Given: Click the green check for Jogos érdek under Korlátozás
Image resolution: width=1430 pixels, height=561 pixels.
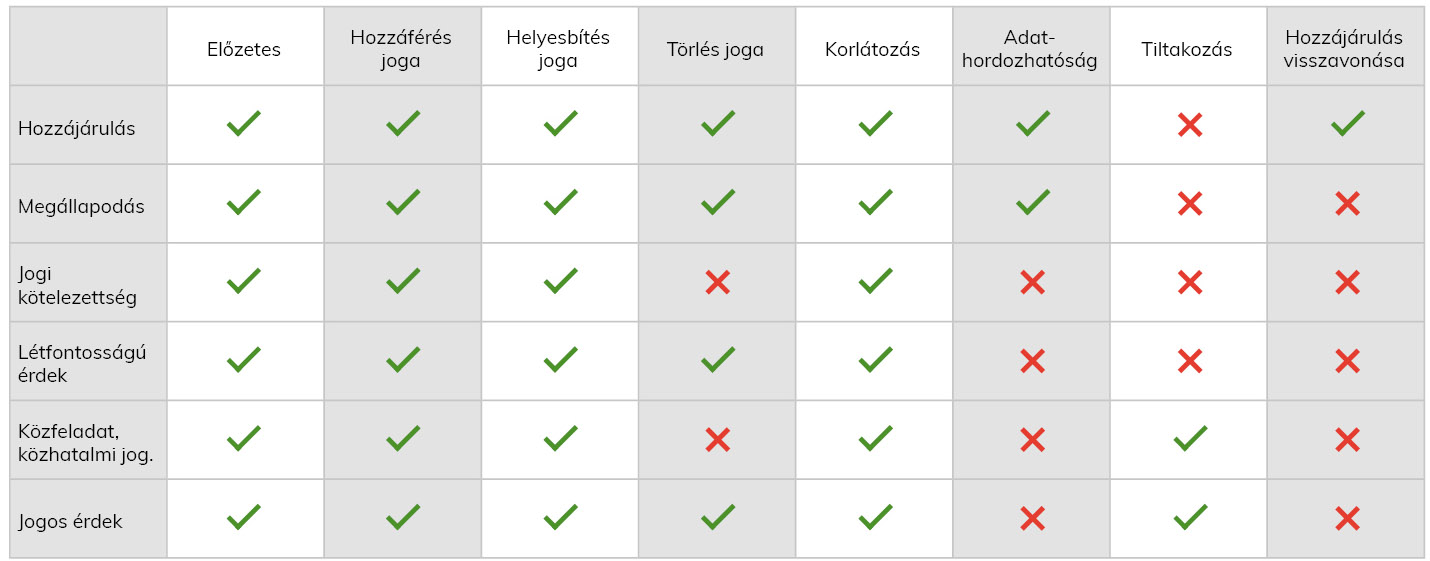Looking at the screenshot, I should (875, 518).
